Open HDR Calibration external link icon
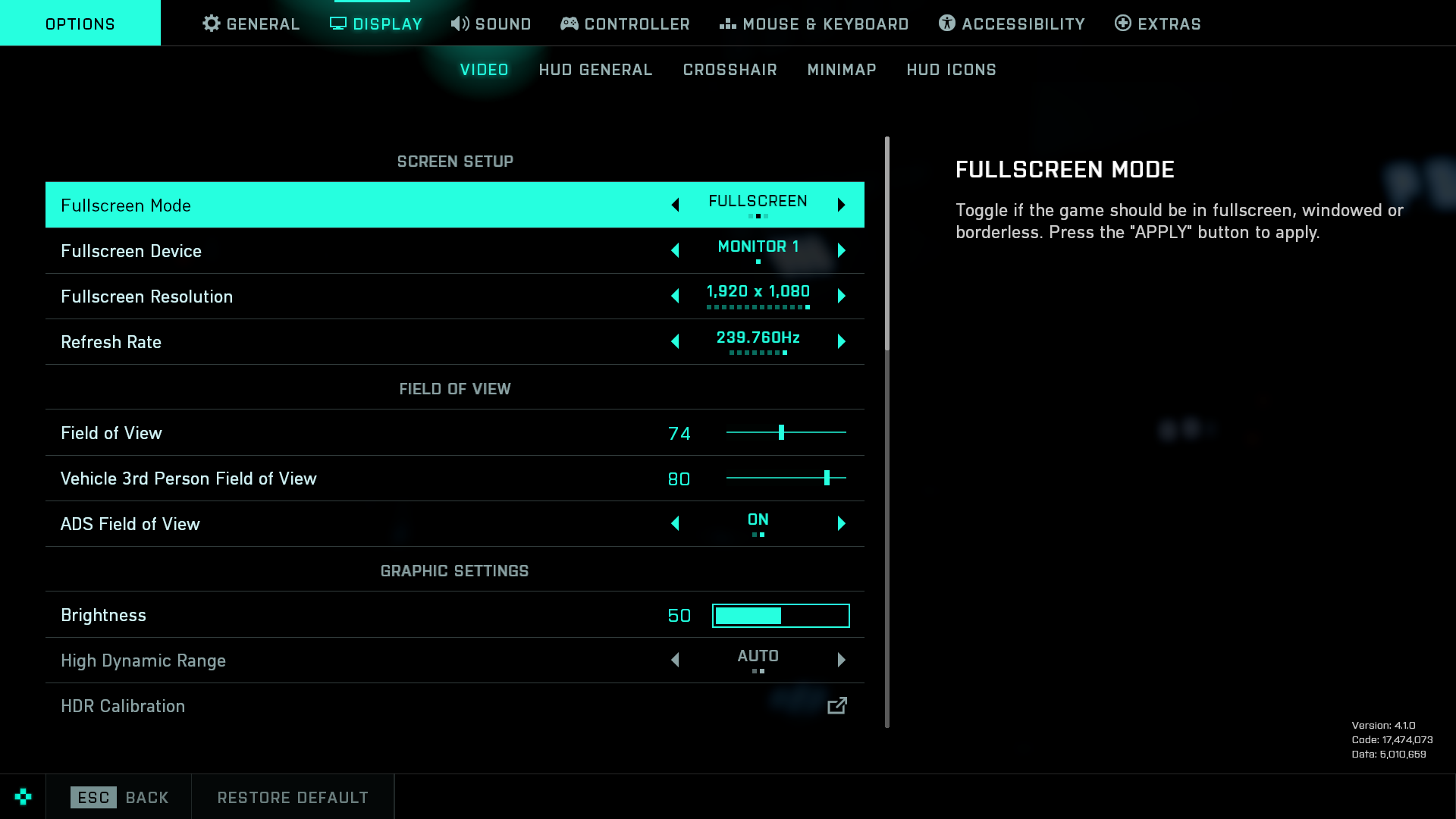 pos(837,706)
